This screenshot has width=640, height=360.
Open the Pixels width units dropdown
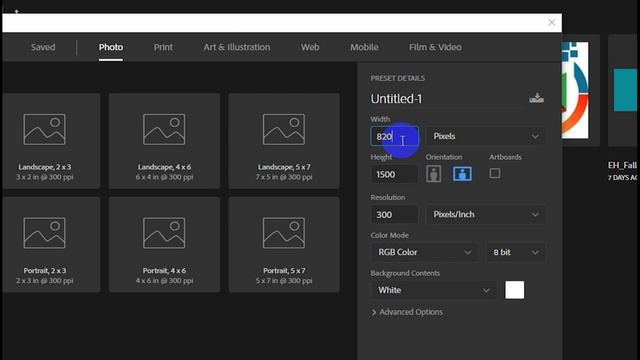(486, 136)
